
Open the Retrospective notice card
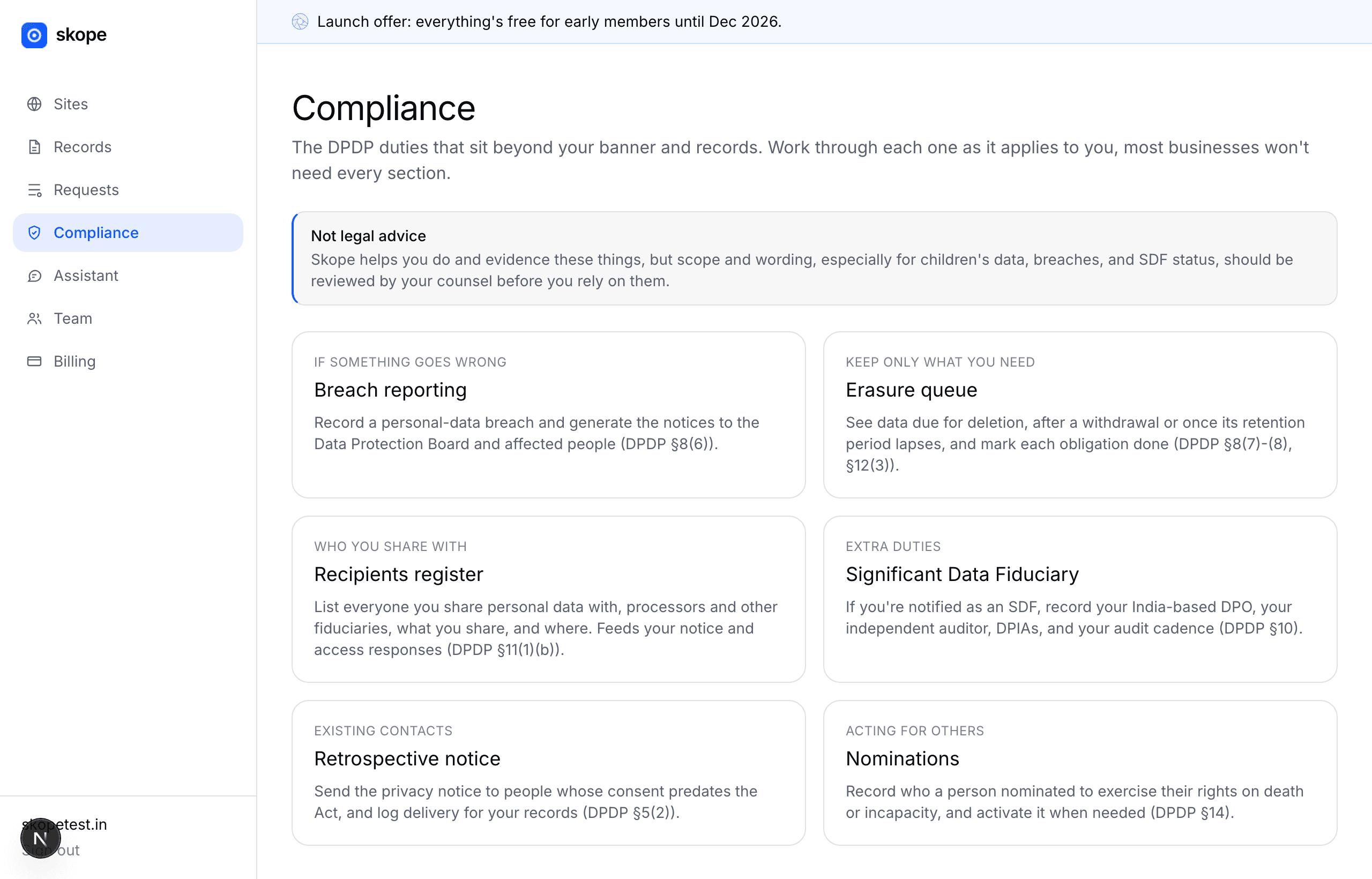pos(548,773)
